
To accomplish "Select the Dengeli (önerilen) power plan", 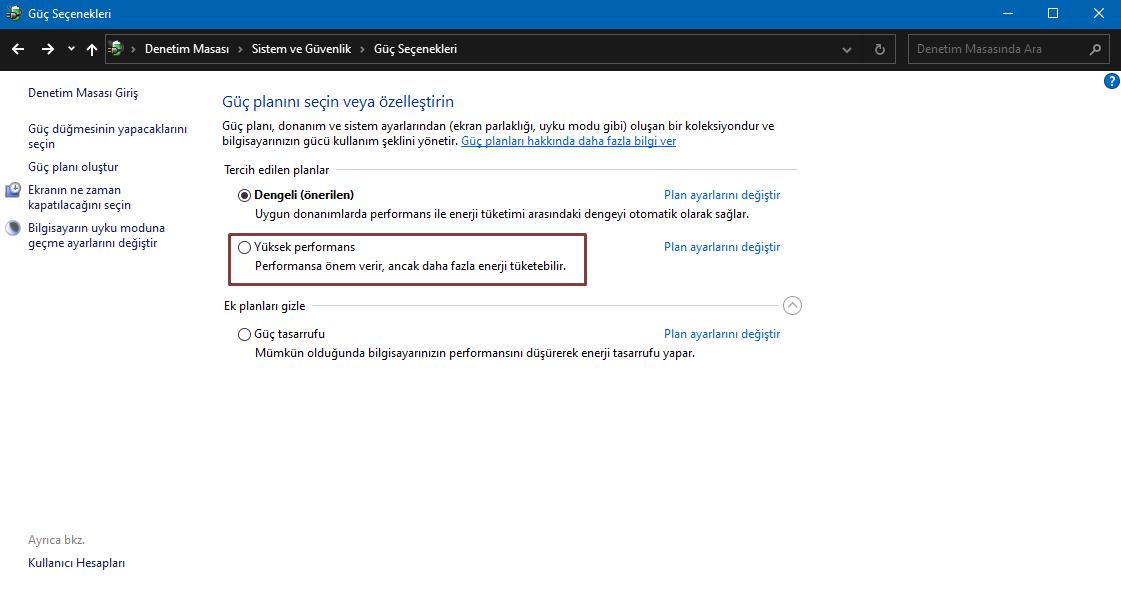I will pos(245,195).
